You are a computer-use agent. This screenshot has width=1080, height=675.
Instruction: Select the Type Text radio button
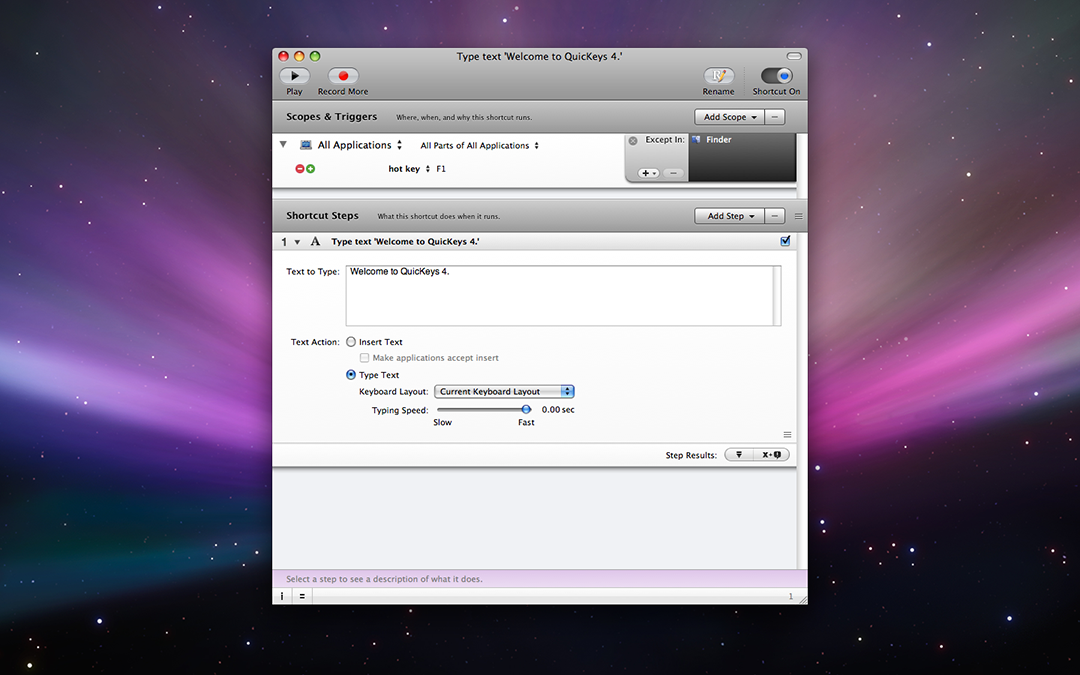(351, 375)
